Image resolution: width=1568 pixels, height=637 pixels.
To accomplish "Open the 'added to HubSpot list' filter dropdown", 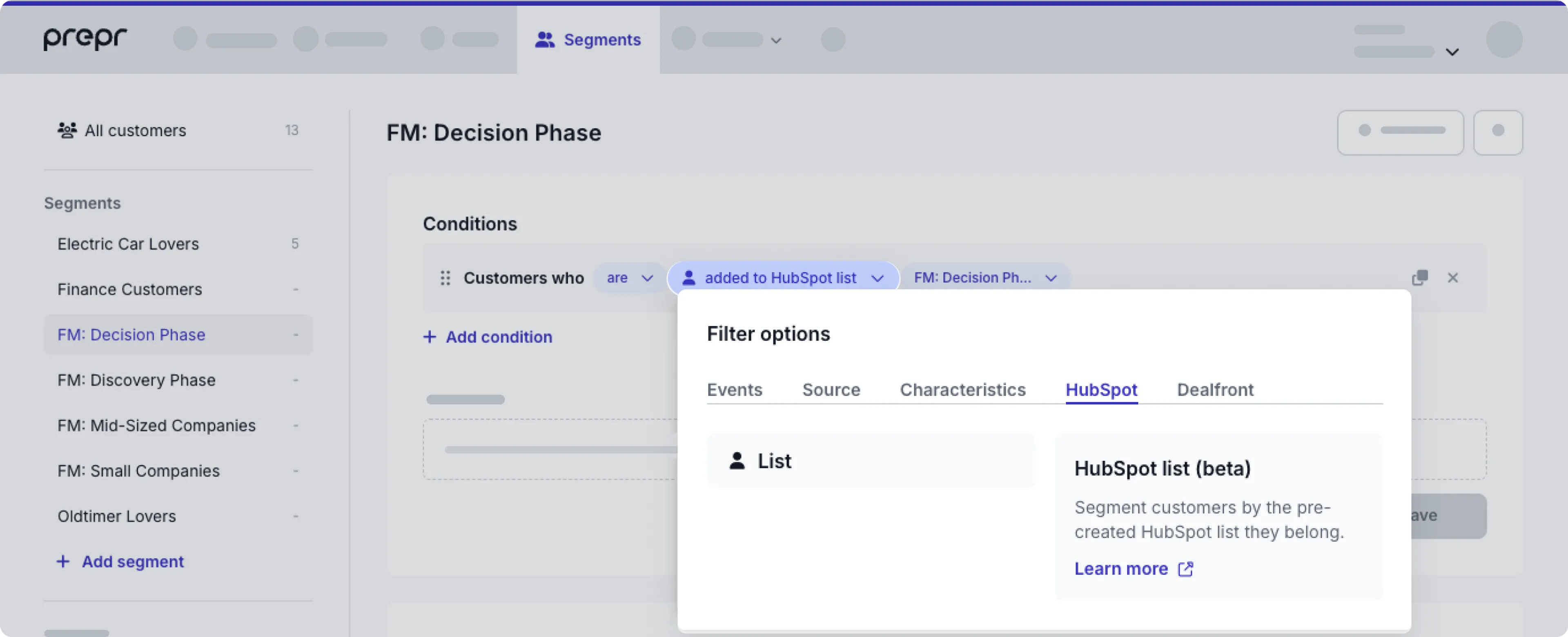I will click(x=783, y=278).
